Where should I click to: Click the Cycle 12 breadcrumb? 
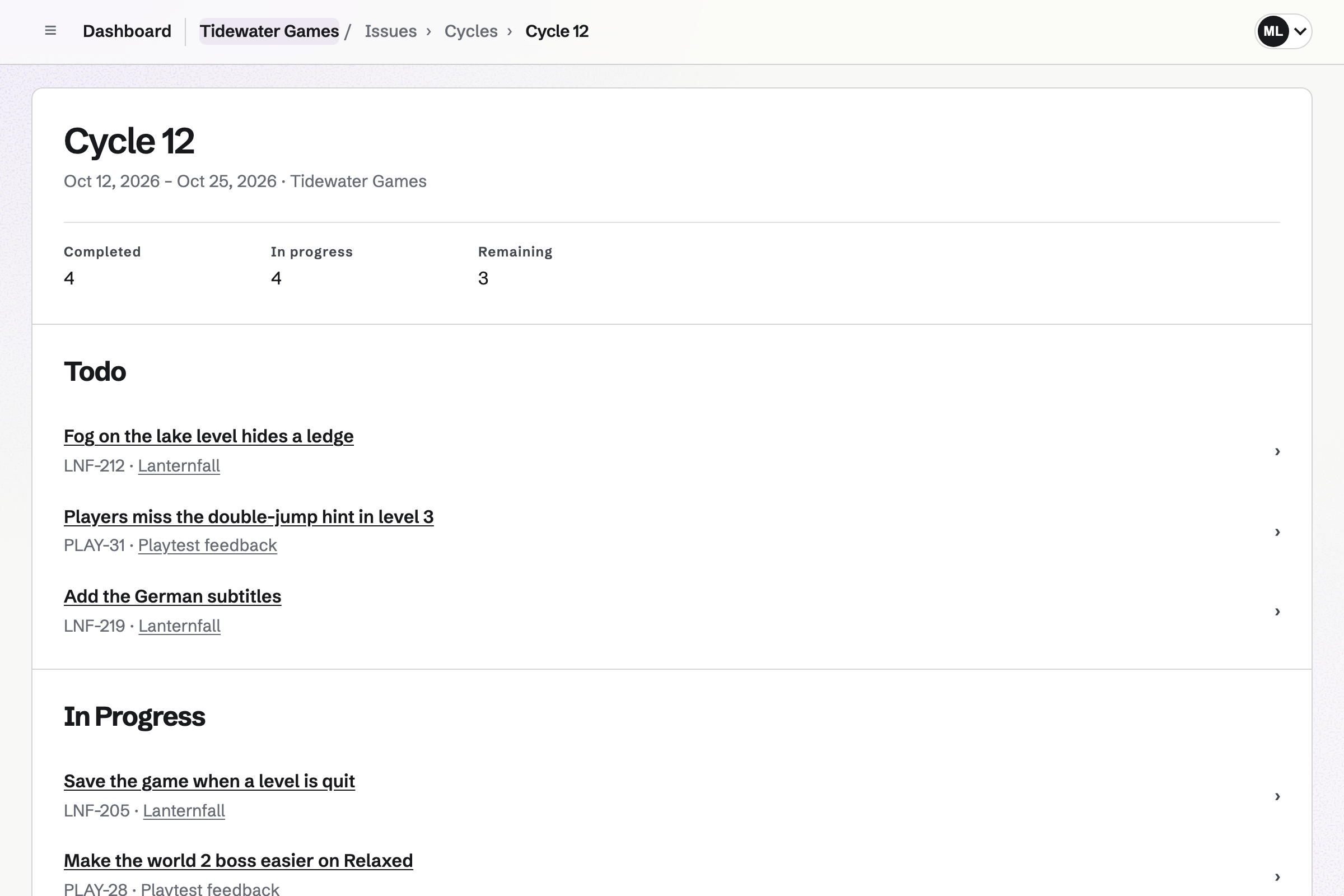tap(557, 31)
